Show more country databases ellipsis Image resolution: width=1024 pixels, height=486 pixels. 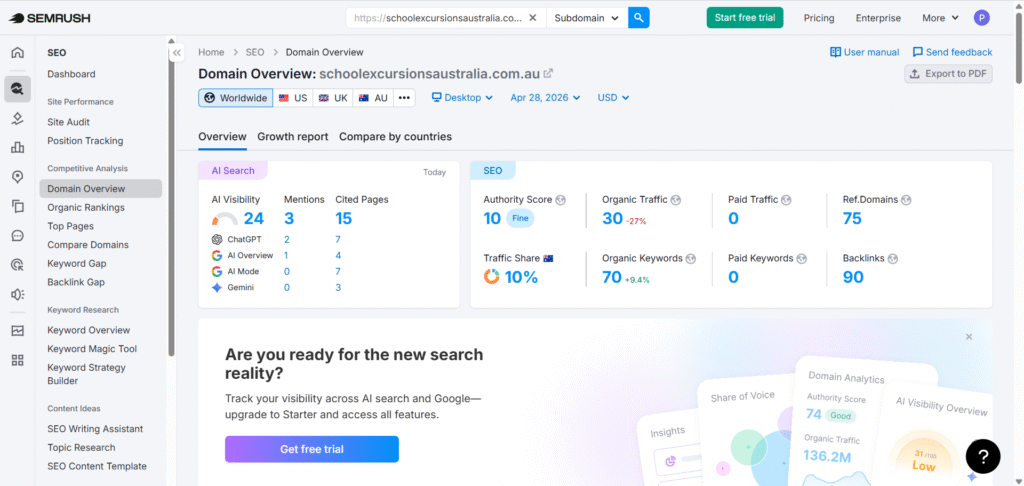coord(404,98)
